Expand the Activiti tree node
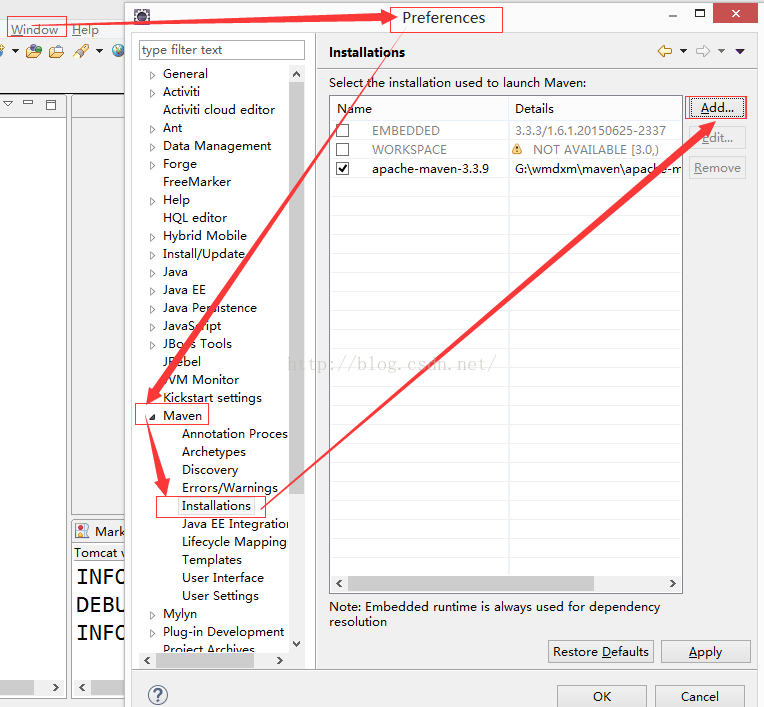Viewport: 764px width, 707px height. point(153,93)
